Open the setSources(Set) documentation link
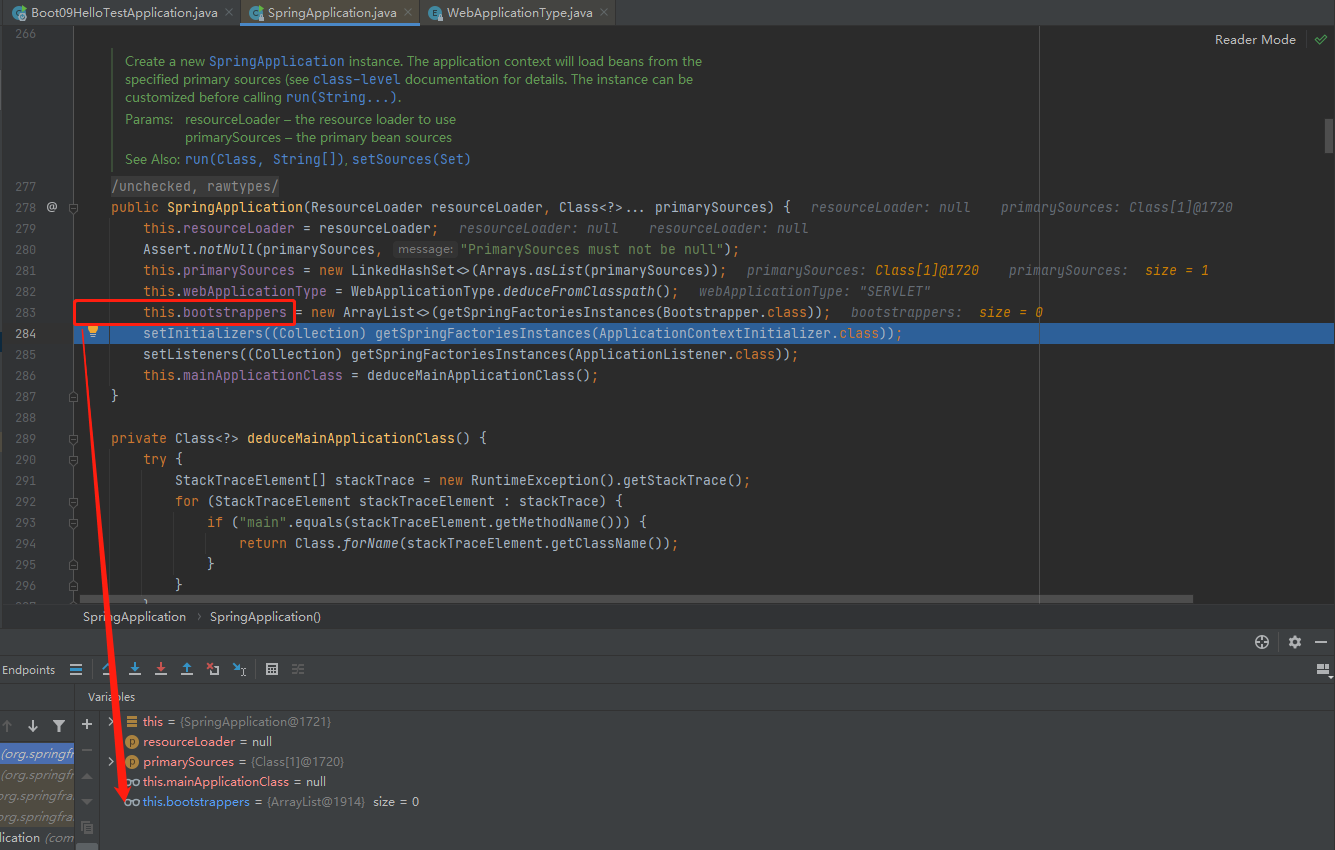Viewport: 1335px width, 850px height. click(411, 159)
